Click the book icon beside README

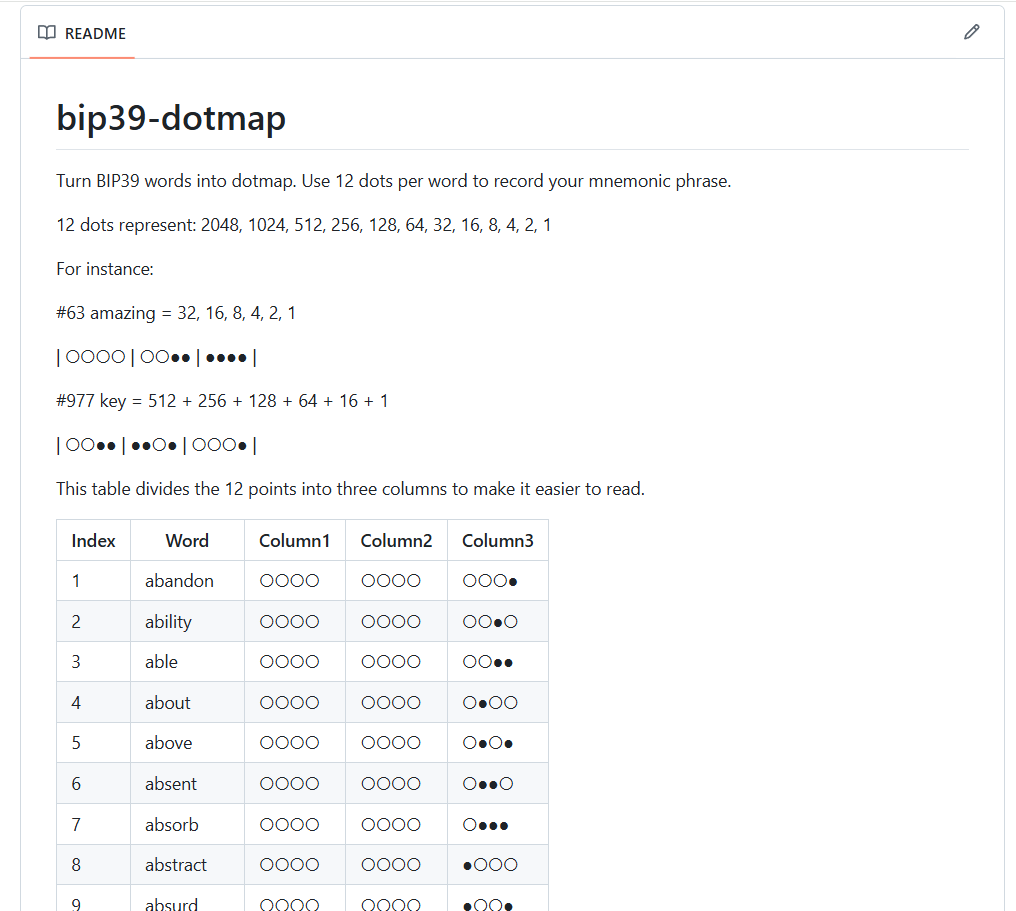[x=46, y=33]
